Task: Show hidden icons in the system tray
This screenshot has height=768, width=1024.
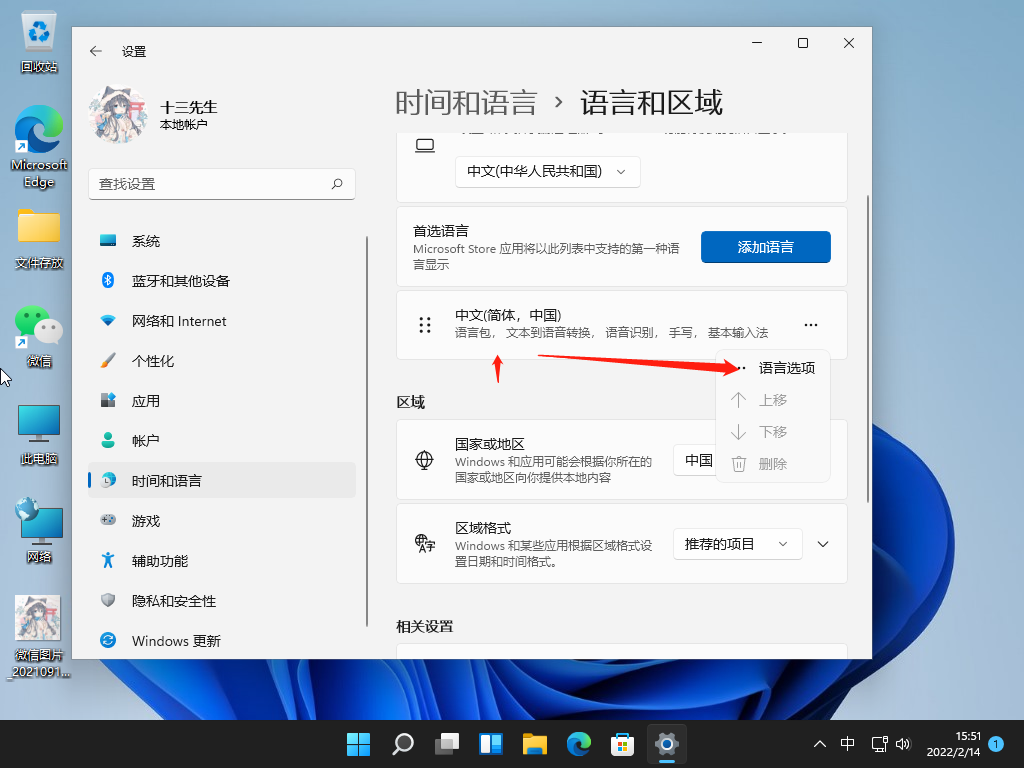Action: pyautogui.click(x=820, y=744)
